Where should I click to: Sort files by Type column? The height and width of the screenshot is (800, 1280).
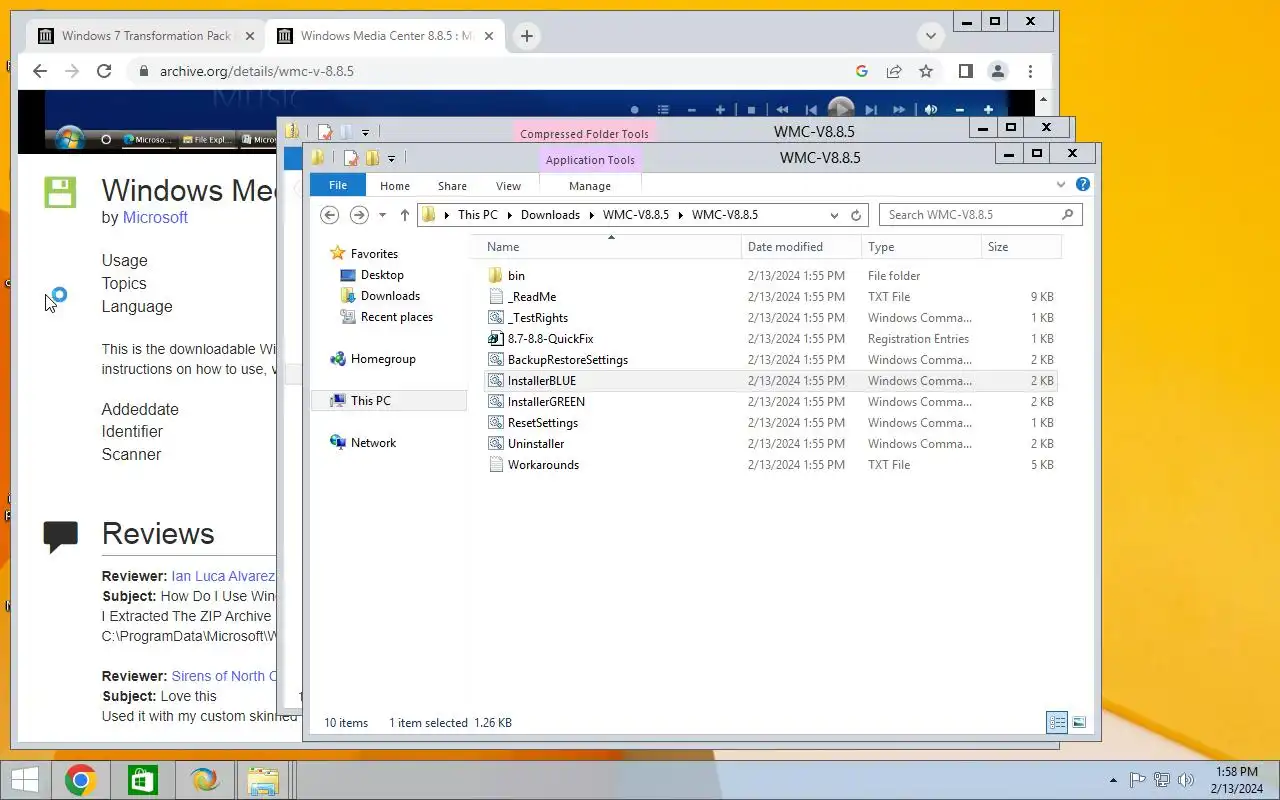point(921,247)
